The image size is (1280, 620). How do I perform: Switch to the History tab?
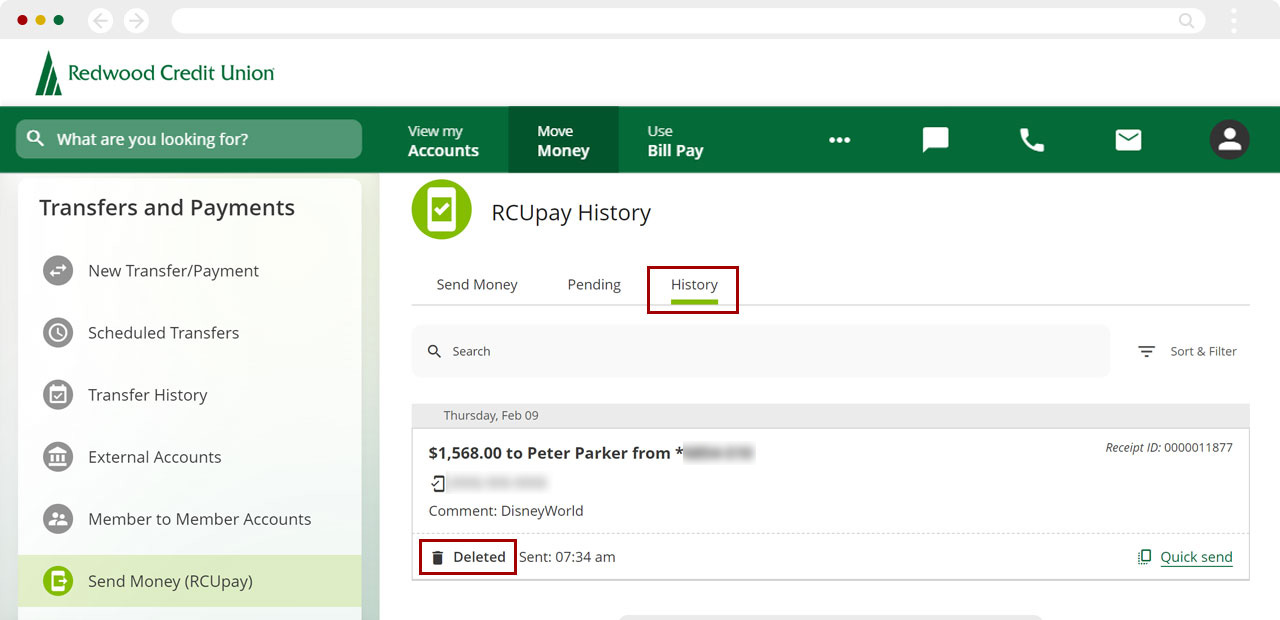[x=694, y=285]
